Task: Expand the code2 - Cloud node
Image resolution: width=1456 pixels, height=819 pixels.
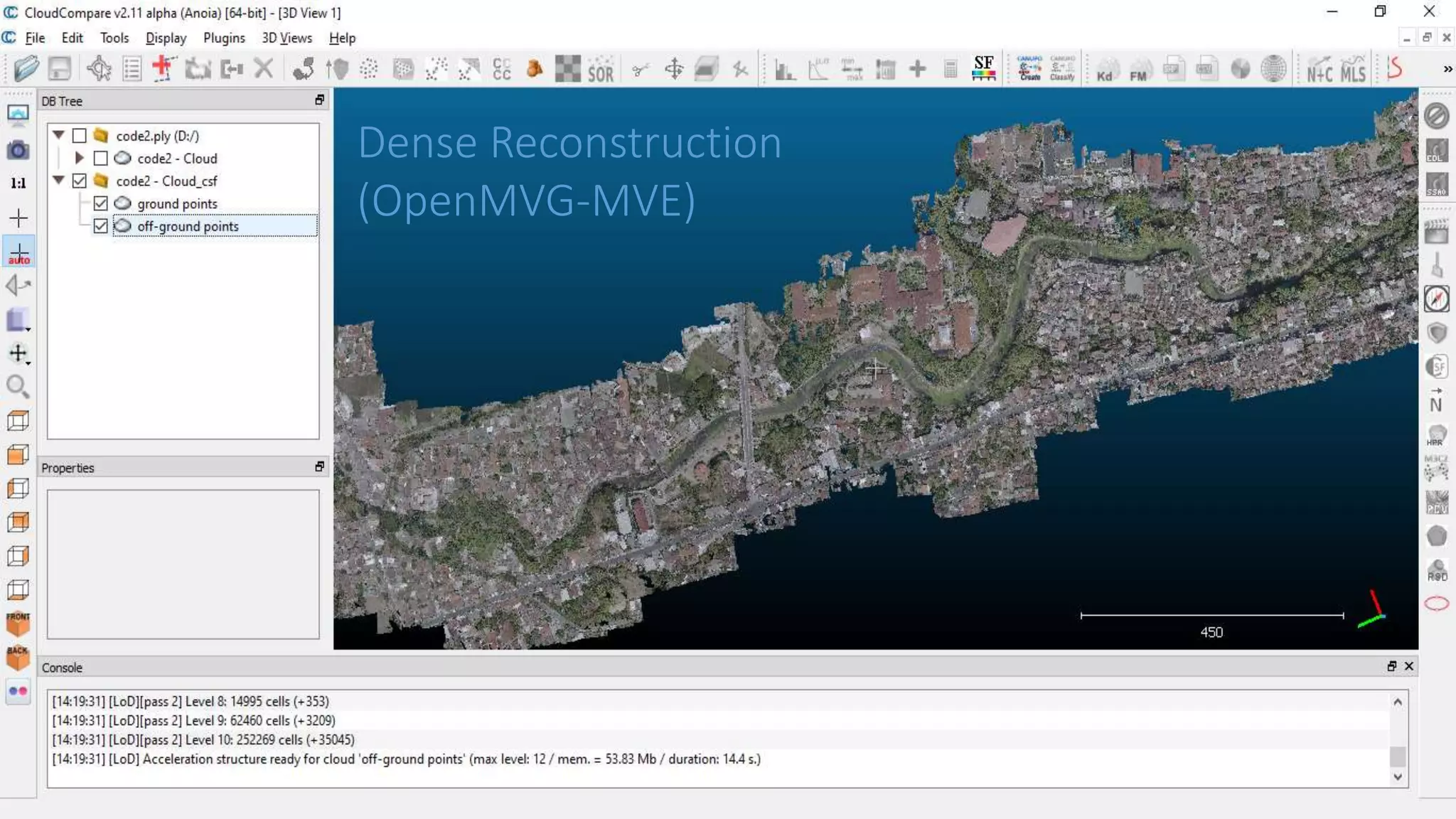Action: (80, 158)
